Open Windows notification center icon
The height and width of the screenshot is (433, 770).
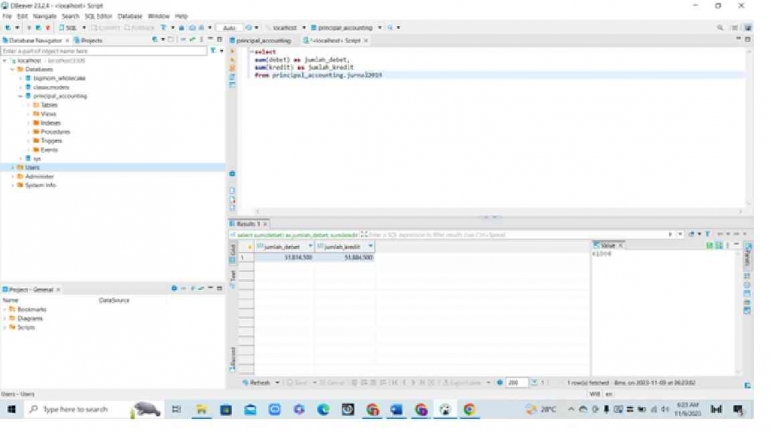click(x=738, y=409)
